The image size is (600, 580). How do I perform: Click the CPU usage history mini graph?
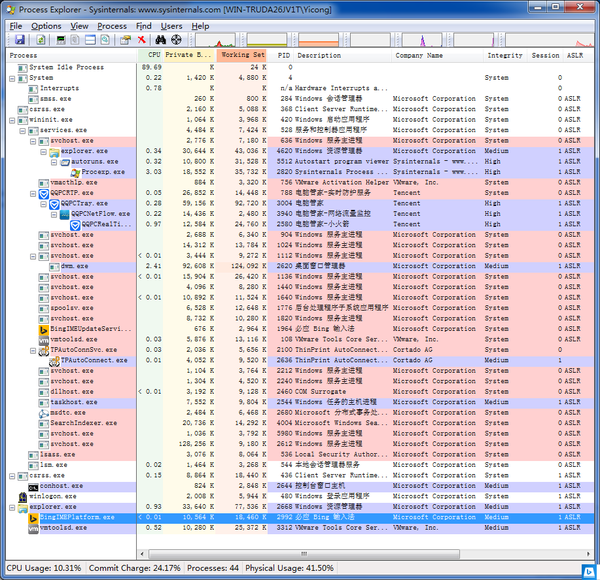pos(215,40)
